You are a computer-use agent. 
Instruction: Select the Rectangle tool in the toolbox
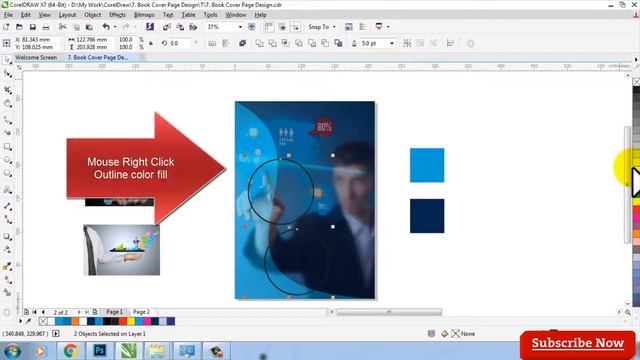click(x=7, y=147)
